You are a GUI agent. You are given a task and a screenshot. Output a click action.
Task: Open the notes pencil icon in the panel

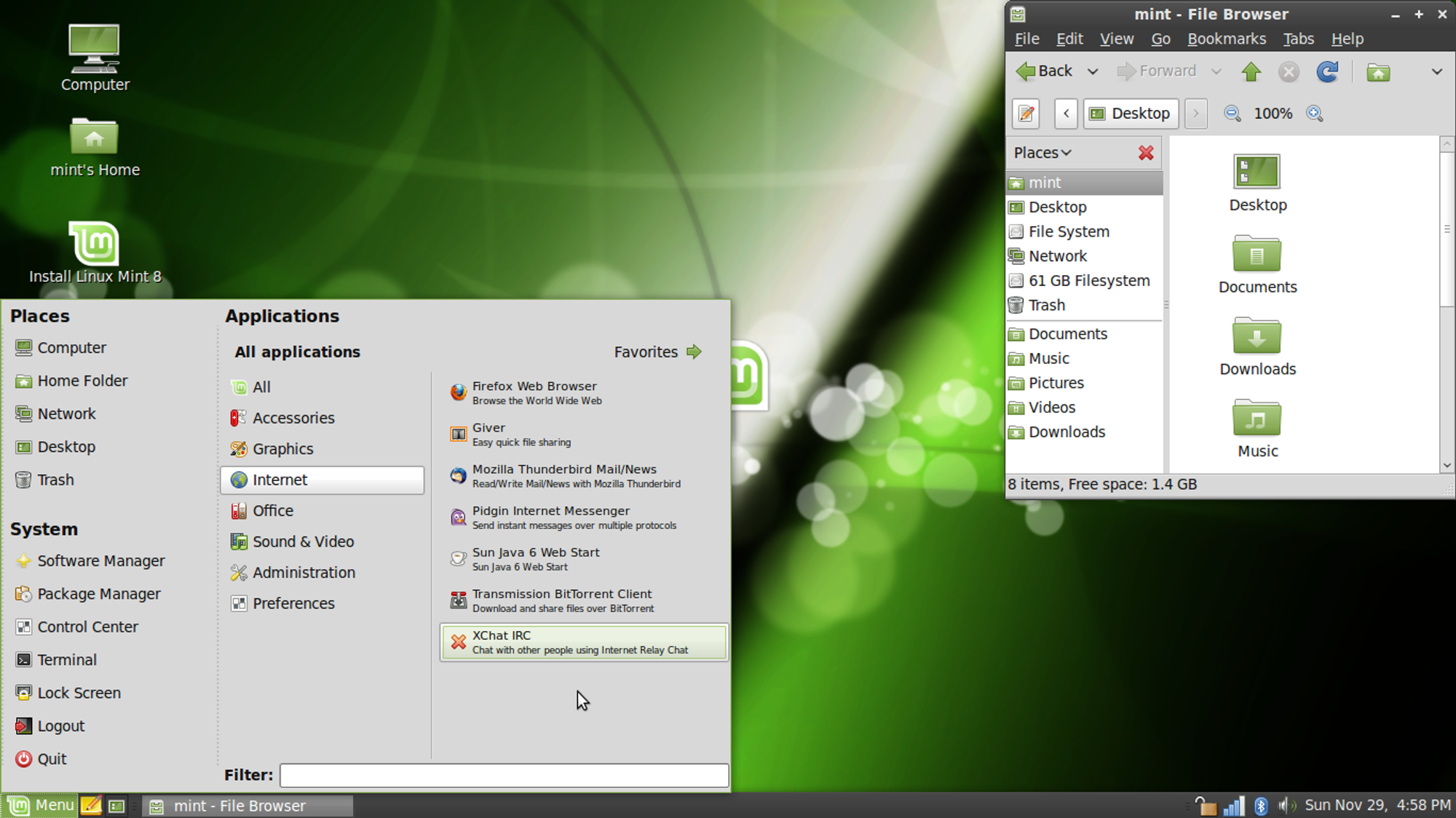click(x=91, y=805)
